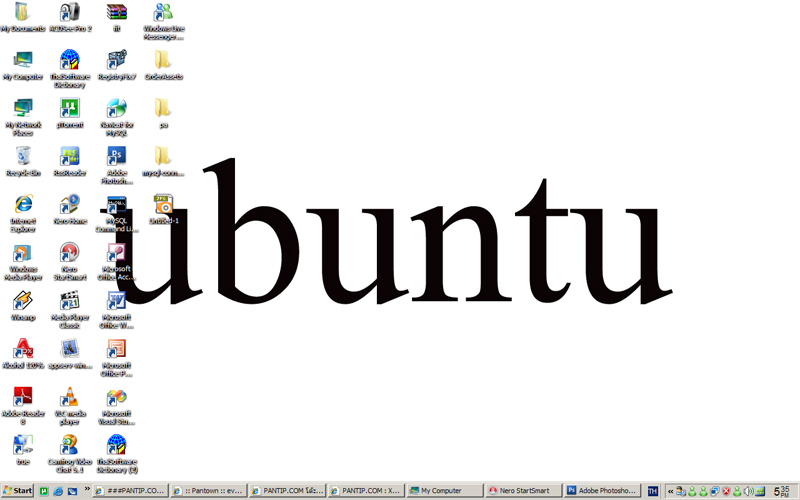Launch Windows Media Player shortcut
The image size is (800, 500).
[22, 261]
